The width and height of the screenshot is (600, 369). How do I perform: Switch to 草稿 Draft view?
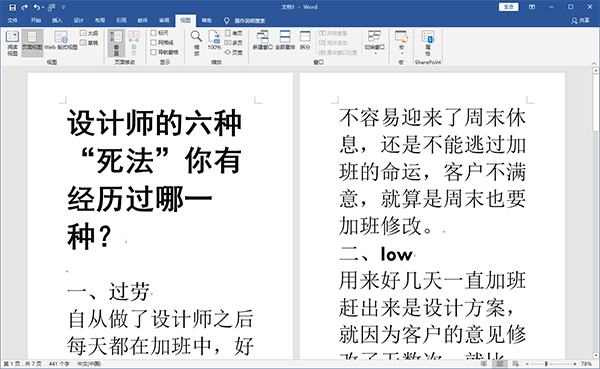[89, 43]
